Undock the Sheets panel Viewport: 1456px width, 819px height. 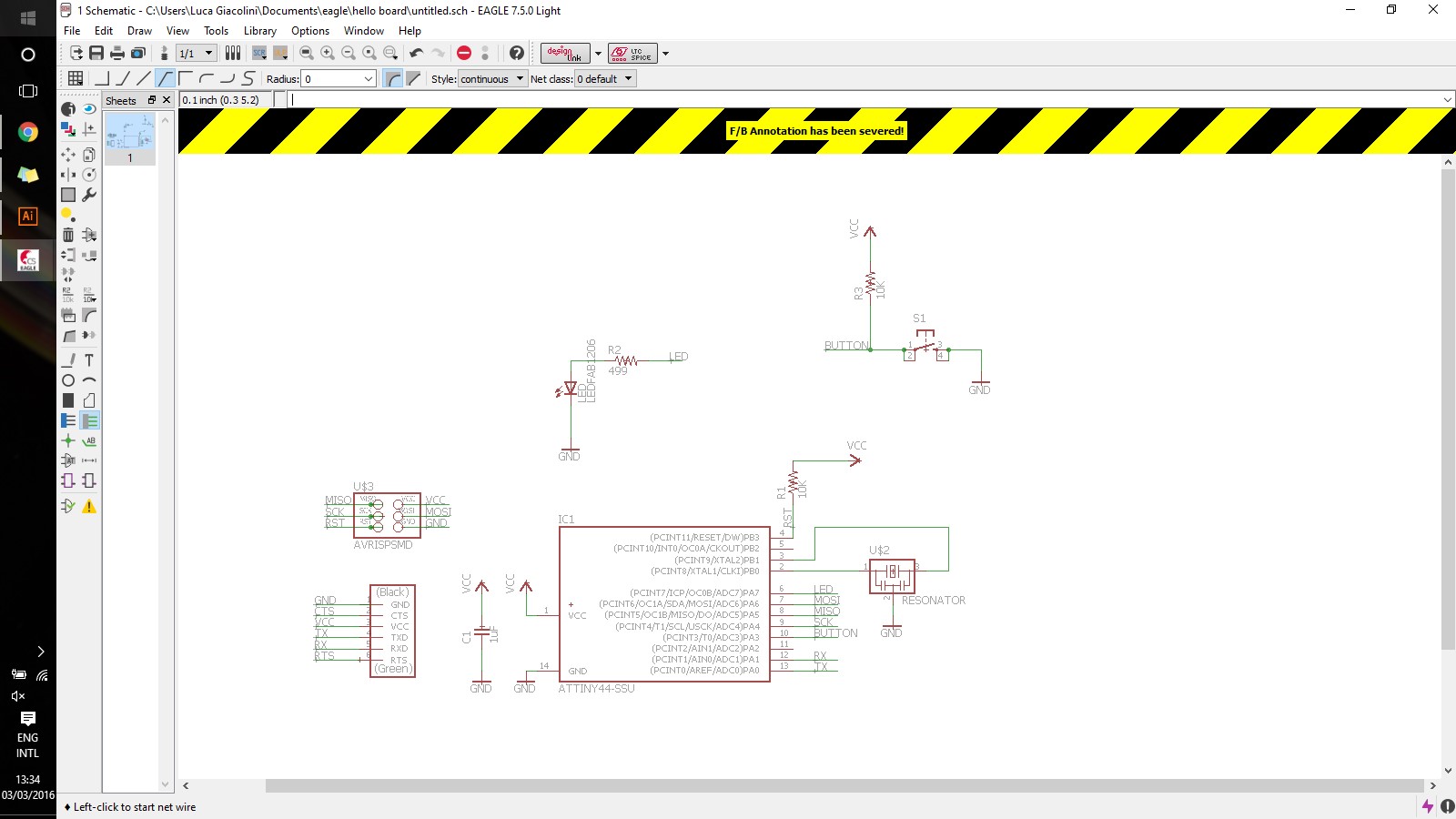click(152, 100)
